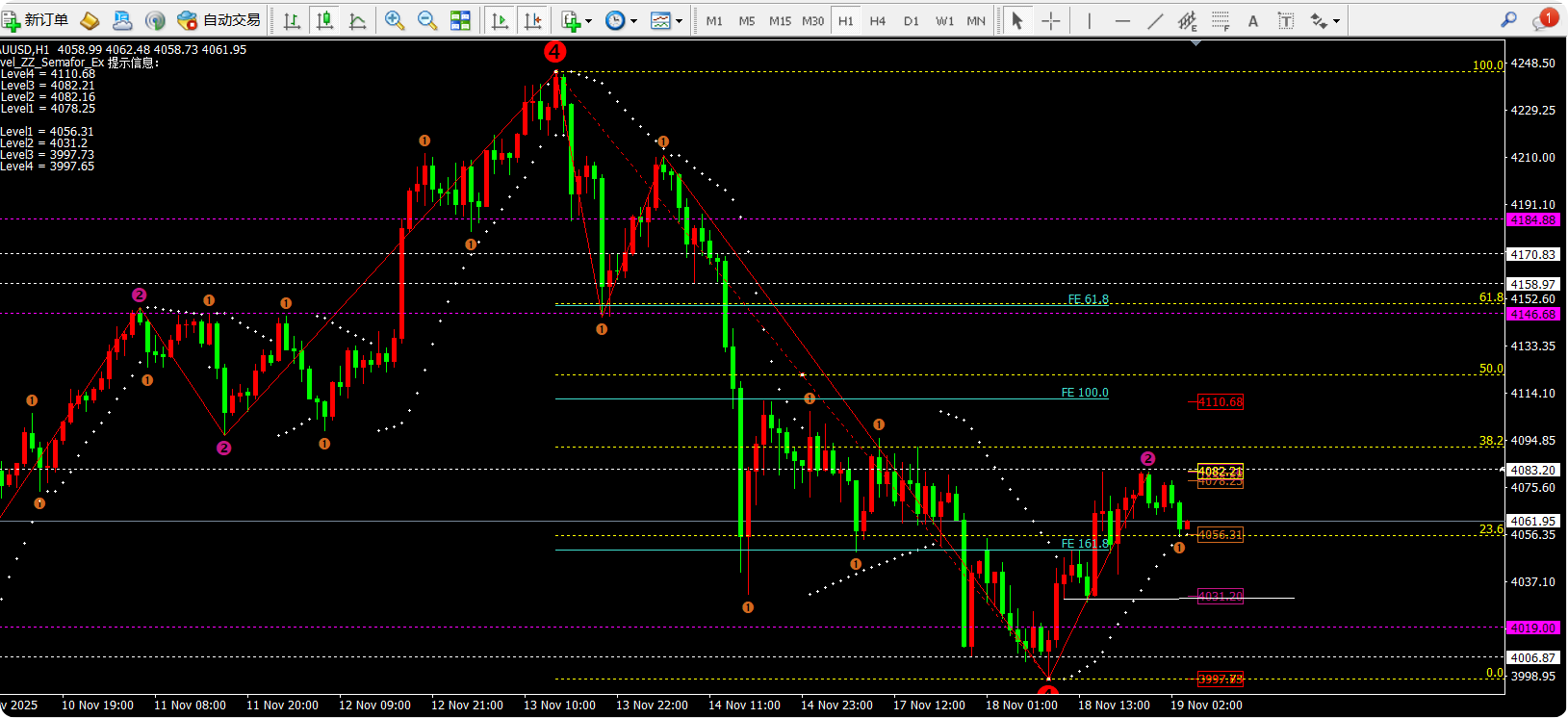
Task: Click the red number 4 semafor marker
Action: [x=554, y=52]
